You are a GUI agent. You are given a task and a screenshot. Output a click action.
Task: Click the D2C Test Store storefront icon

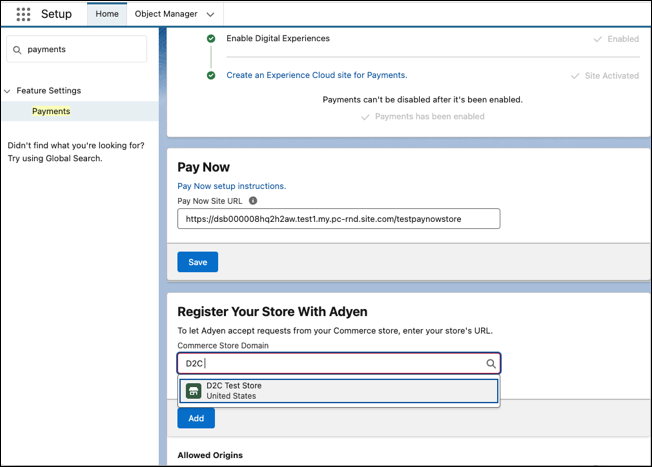(194, 391)
